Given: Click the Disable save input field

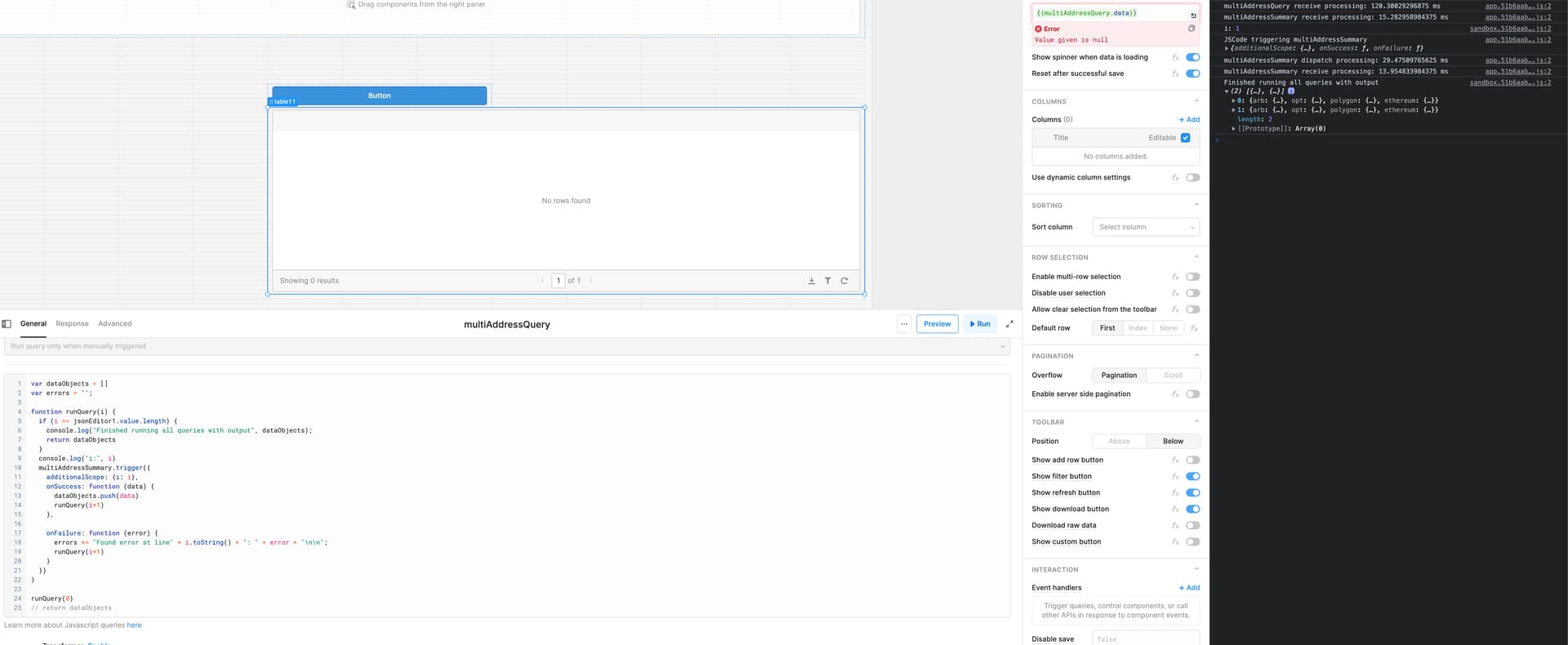Looking at the screenshot, I should click(x=1146, y=639).
